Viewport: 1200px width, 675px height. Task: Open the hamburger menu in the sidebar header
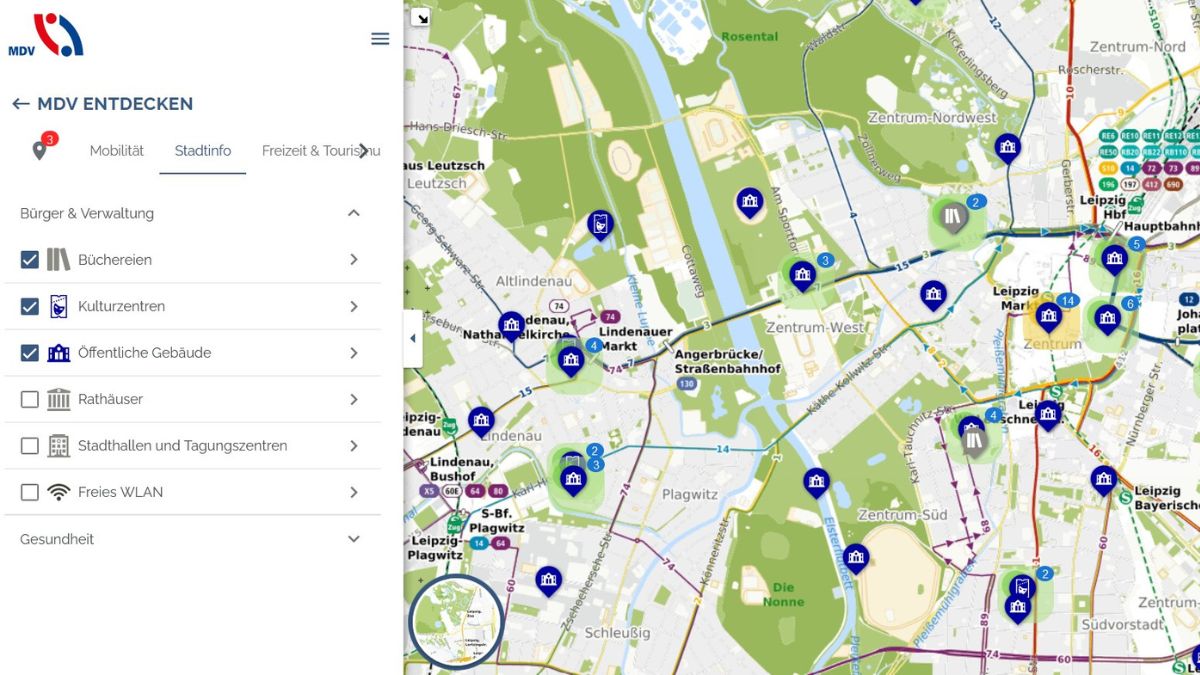pyautogui.click(x=380, y=39)
